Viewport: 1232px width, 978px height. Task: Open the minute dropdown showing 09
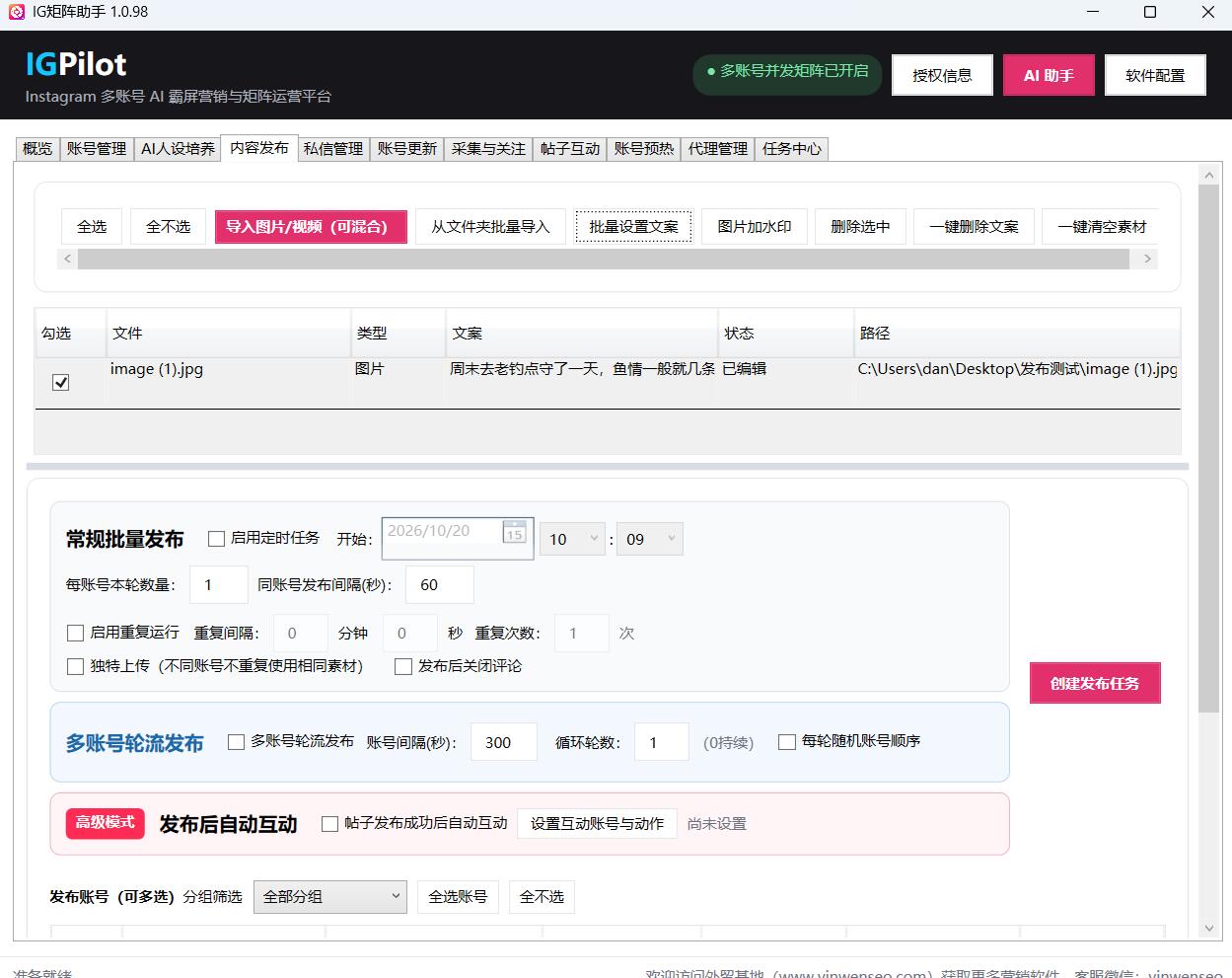point(650,539)
